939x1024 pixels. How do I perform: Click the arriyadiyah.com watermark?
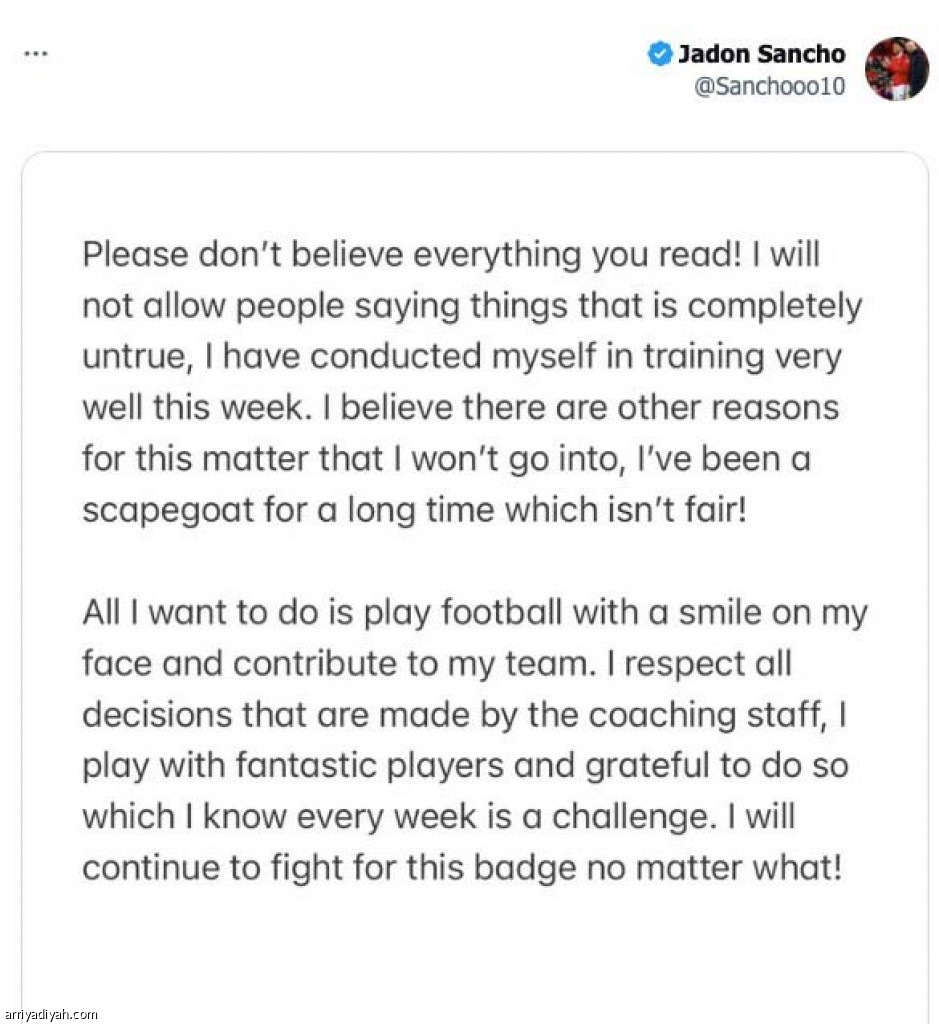[49, 1014]
